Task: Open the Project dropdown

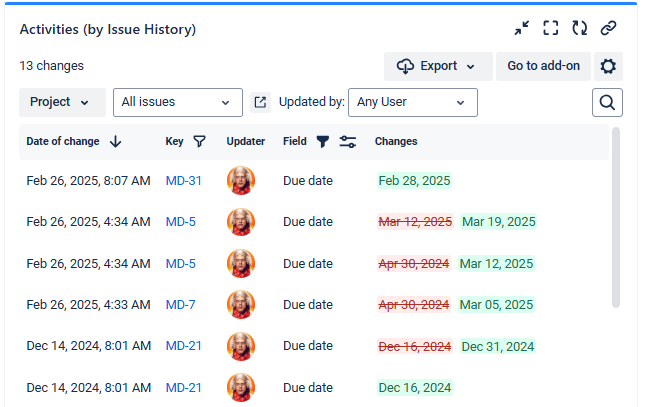Action: (x=63, y=102)
